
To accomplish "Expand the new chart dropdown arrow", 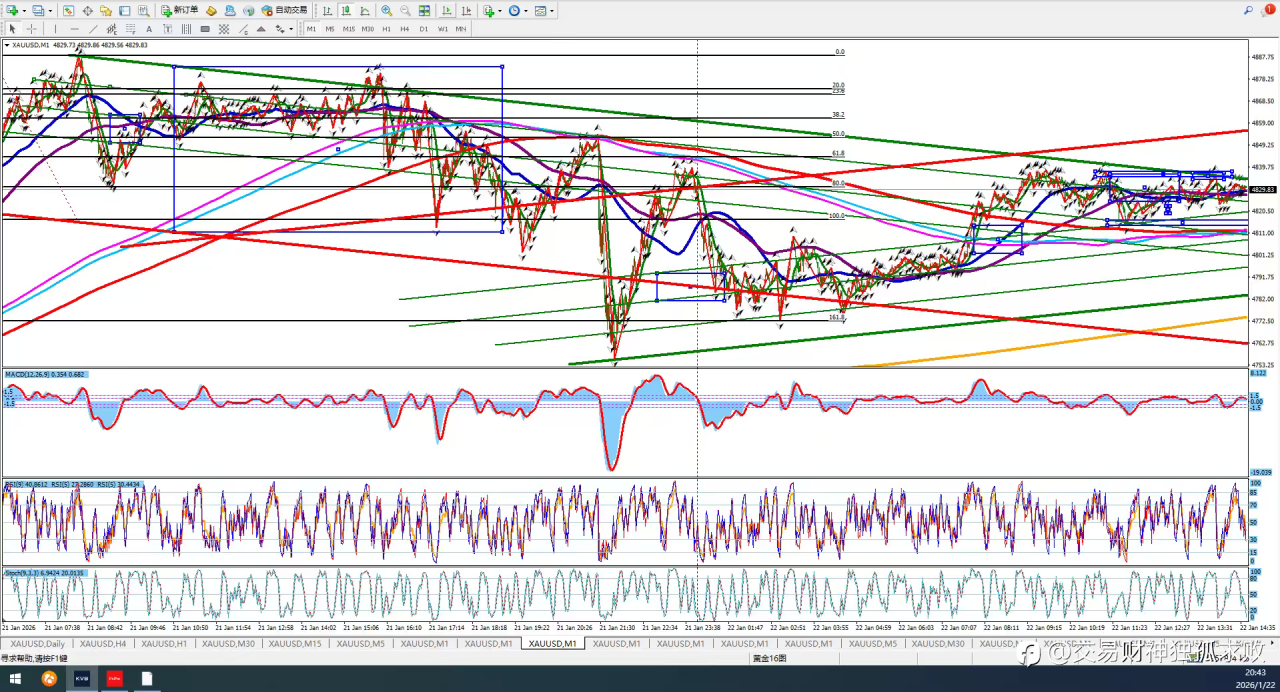I will (x=24, y=10).
